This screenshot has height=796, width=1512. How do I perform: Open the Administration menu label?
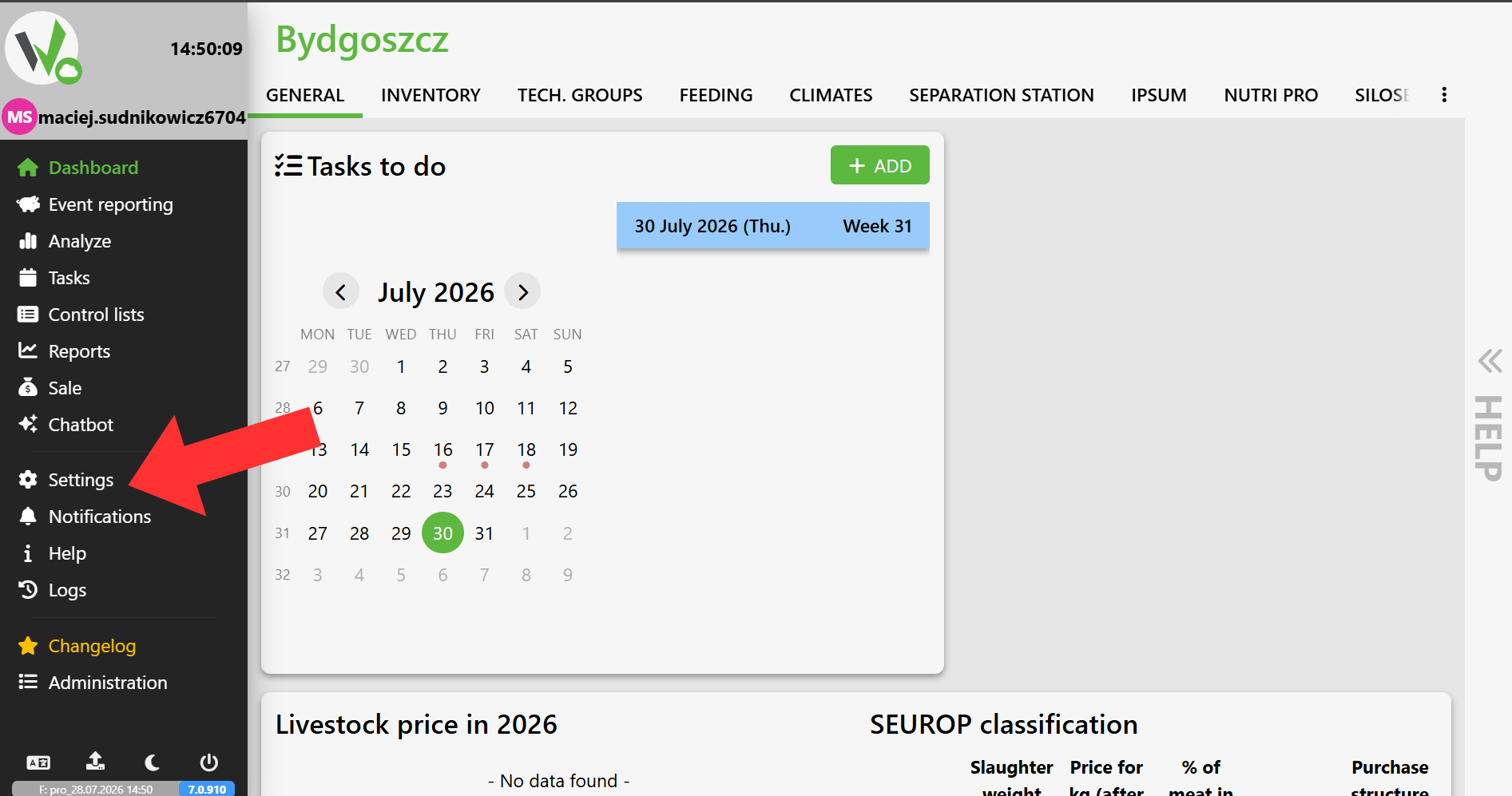click(108, 683)
